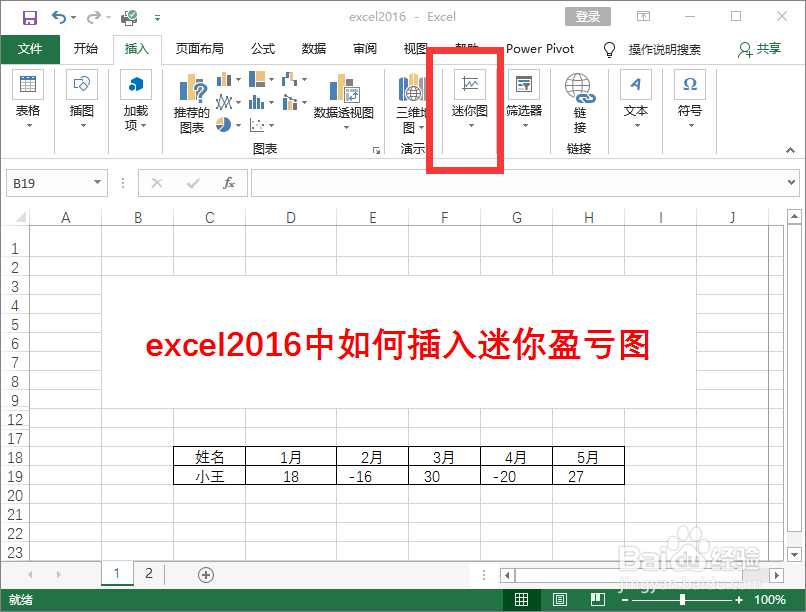Viewport: 806px width, 612px height.
Task: Click the Select All corner triangle
Action: pyautogui.click(x=21, y=217)
